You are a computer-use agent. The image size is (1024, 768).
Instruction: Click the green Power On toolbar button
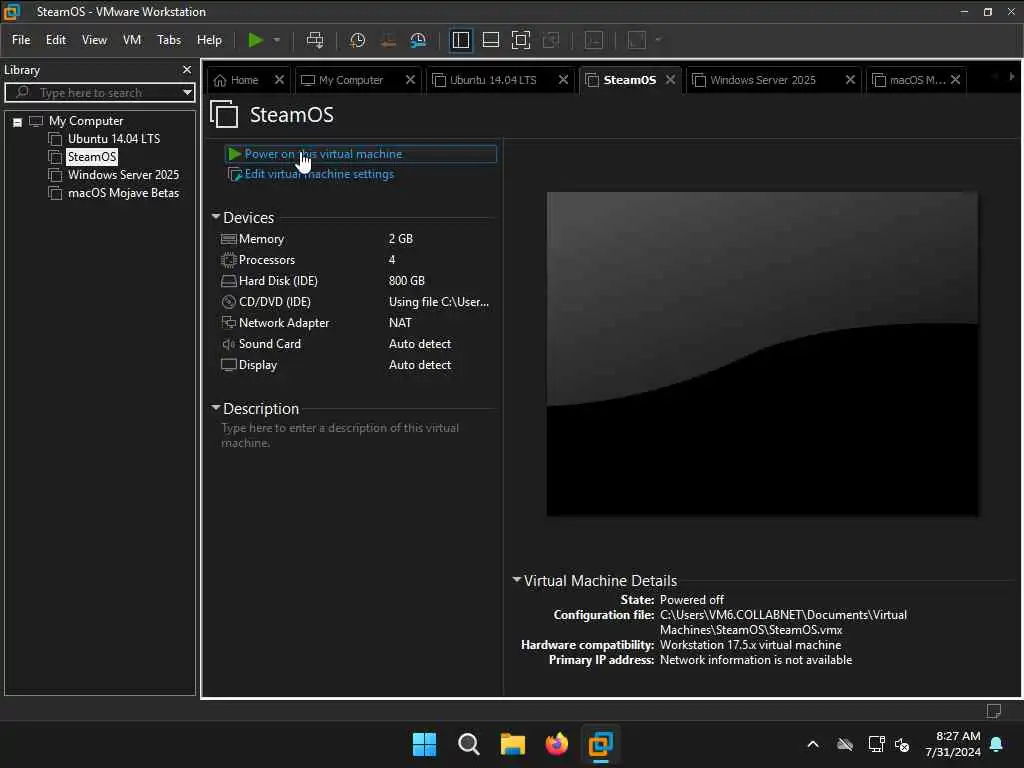point(255,40)
